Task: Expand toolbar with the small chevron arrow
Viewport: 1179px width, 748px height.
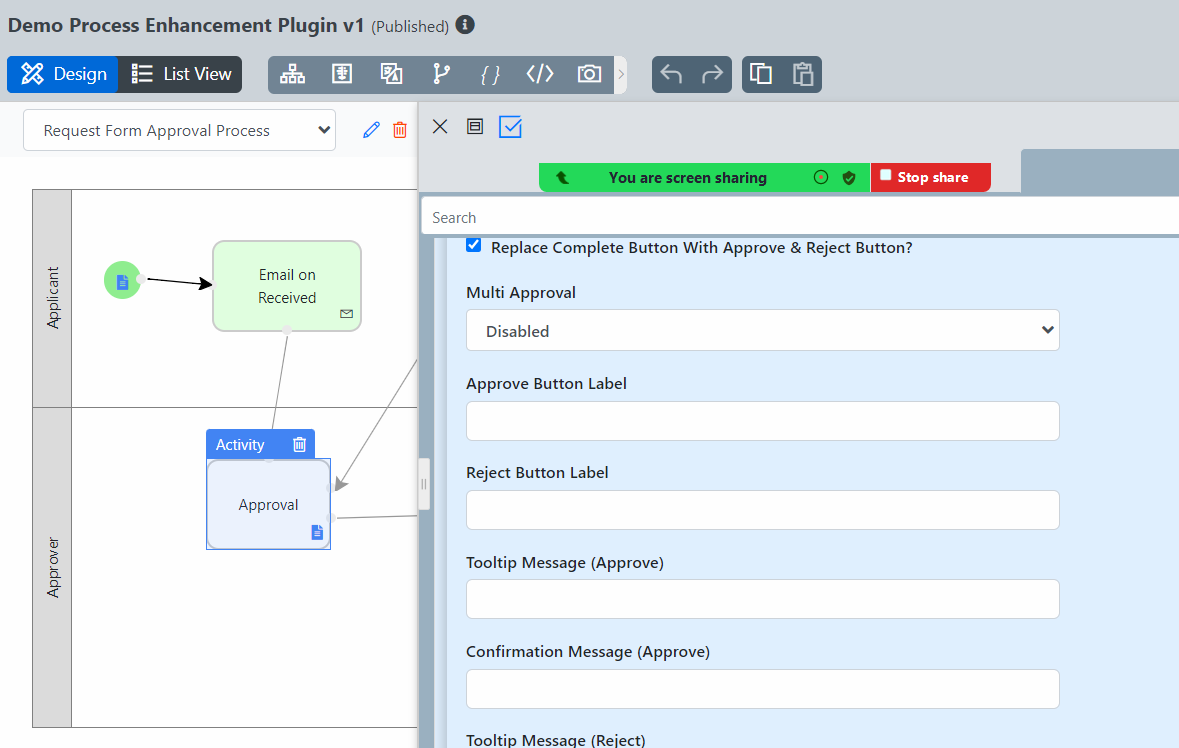Action: coord(621,75)
